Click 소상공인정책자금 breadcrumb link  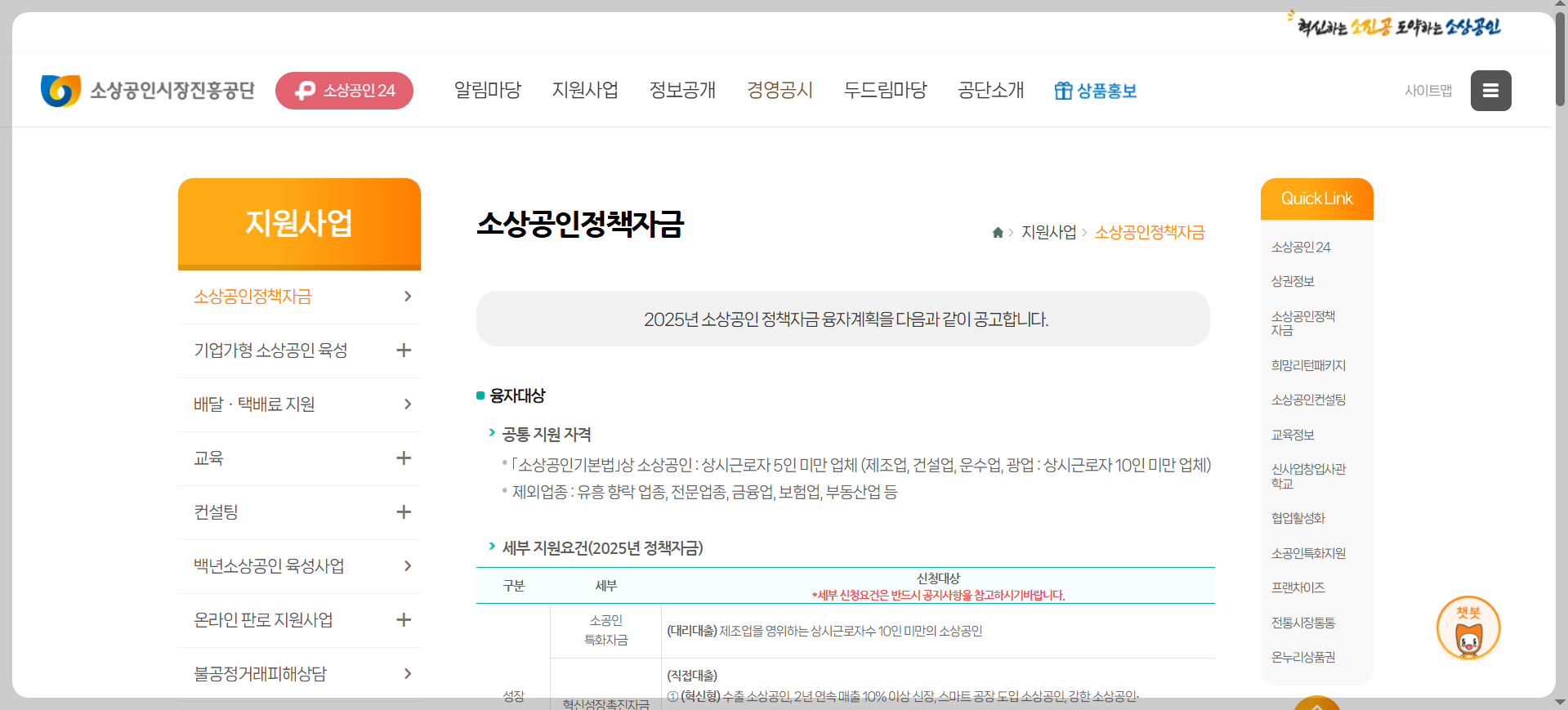pyautogui.click(x=1150, y=233)
